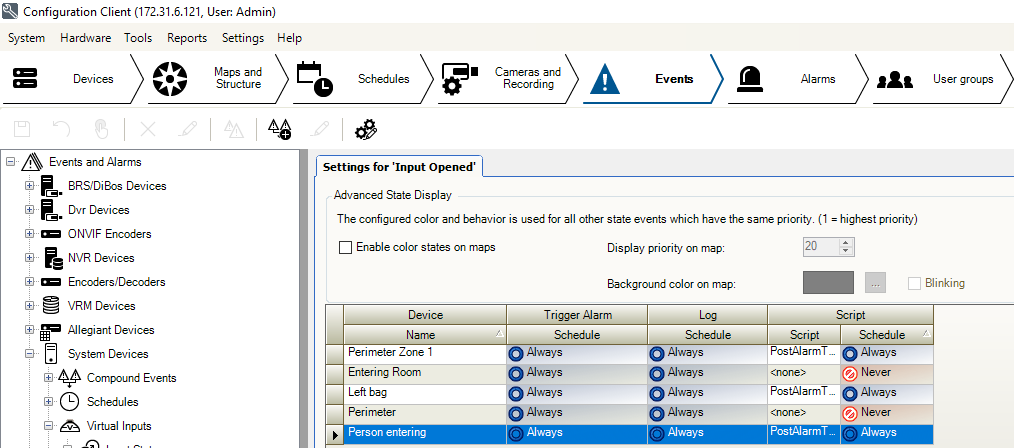Expand the BRS/DiBos Devices tree node

click(29, 186)
